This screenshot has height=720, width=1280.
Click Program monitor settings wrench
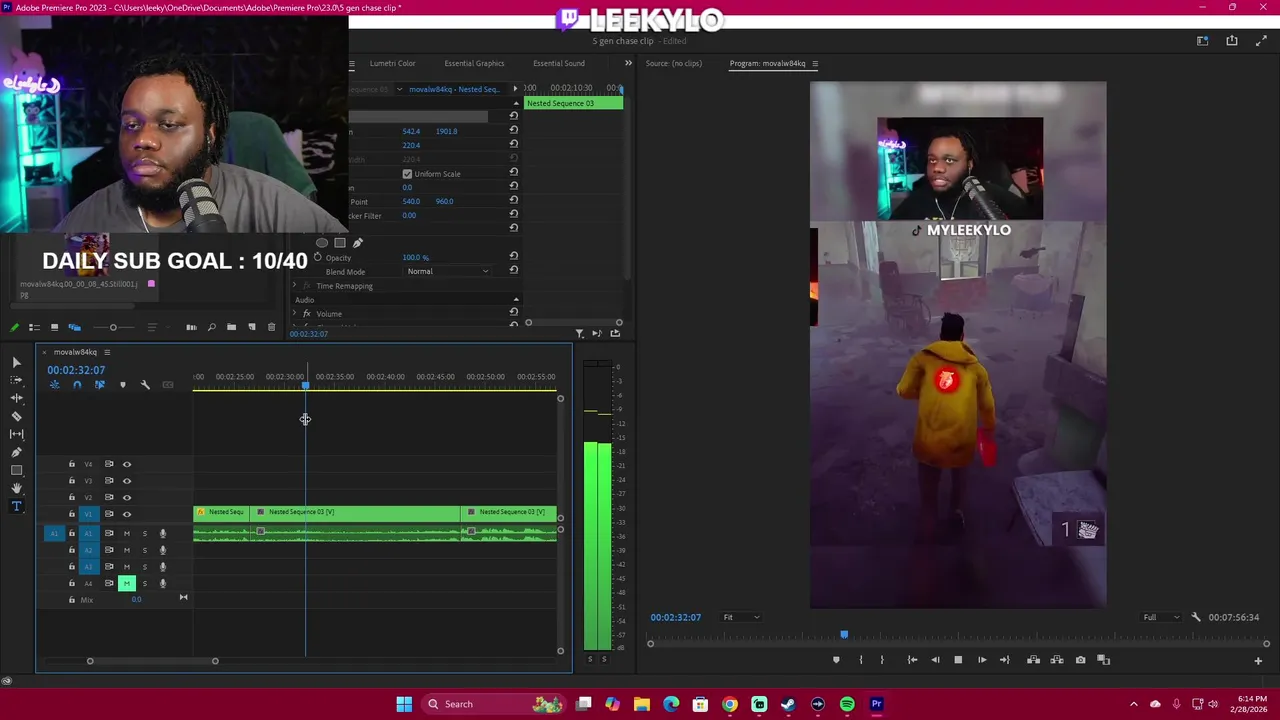pos(1196,617)
